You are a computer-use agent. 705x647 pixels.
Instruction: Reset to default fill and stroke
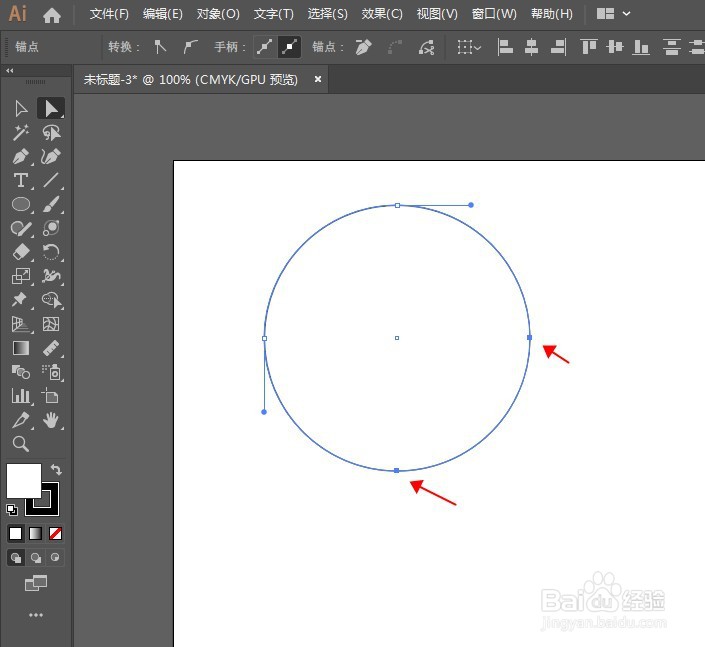(12, 509)
